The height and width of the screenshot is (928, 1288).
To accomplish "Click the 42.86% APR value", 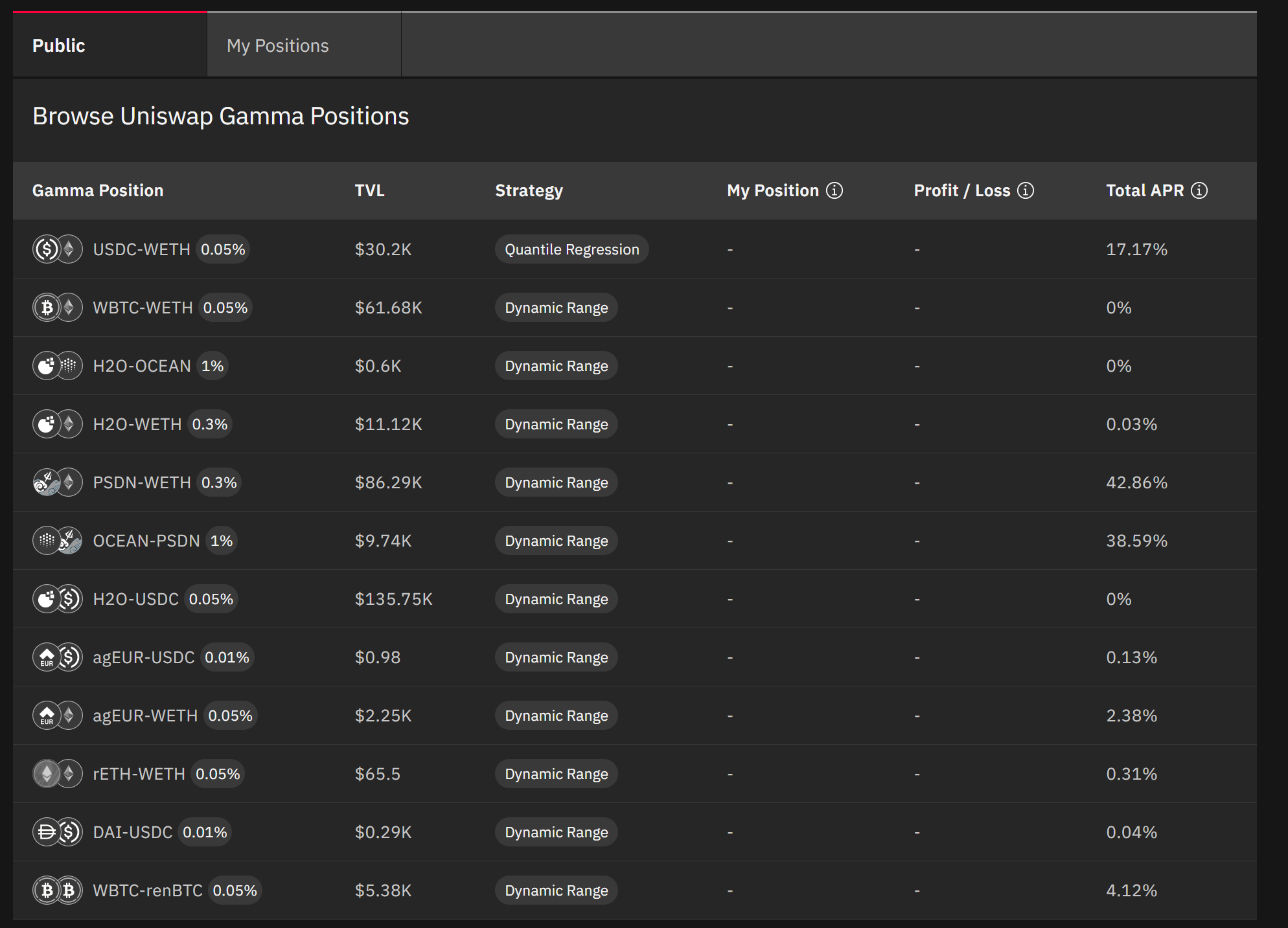I will (1137, 482).
